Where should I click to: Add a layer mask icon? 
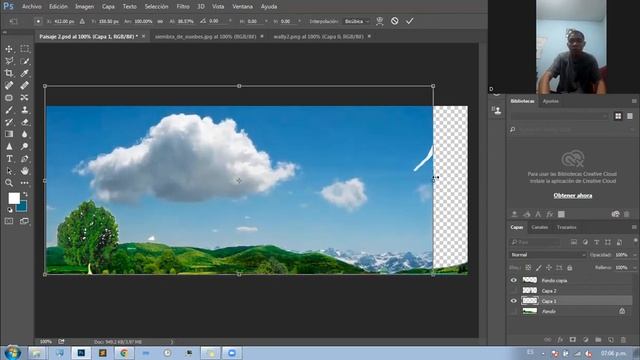tap(573, 340)
